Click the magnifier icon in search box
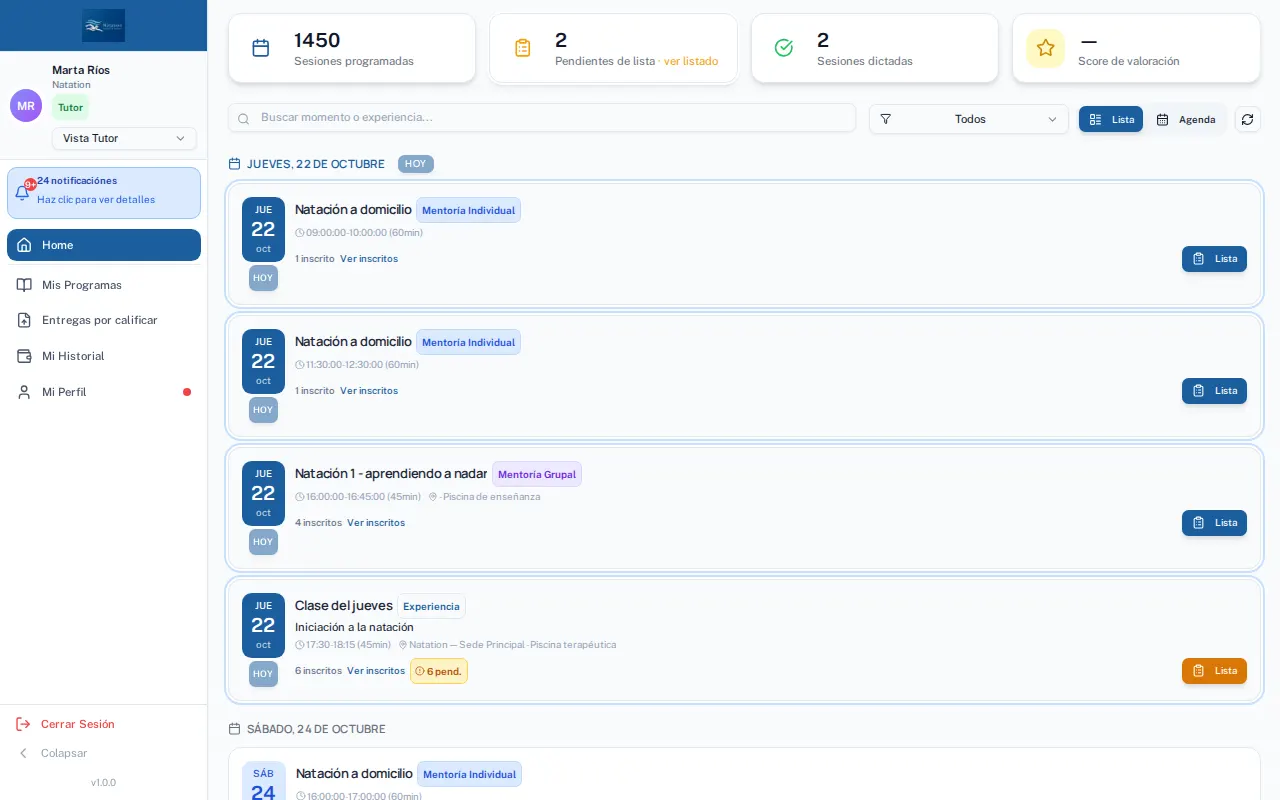This screenshot has width=1280, height=800. click(x=244, y=118)
